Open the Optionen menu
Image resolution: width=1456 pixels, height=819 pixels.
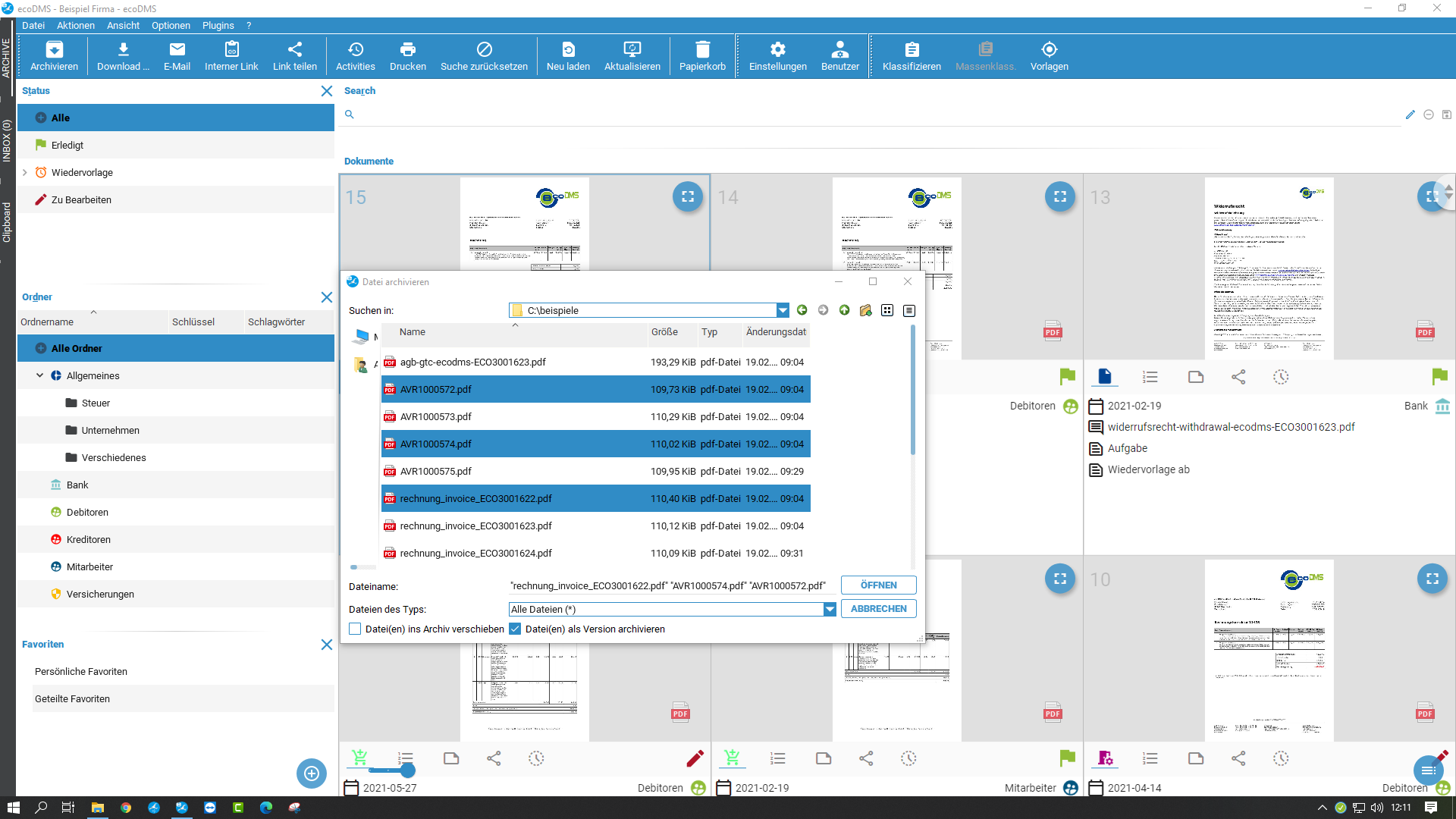pyautogui.click(x=171, y=25)
